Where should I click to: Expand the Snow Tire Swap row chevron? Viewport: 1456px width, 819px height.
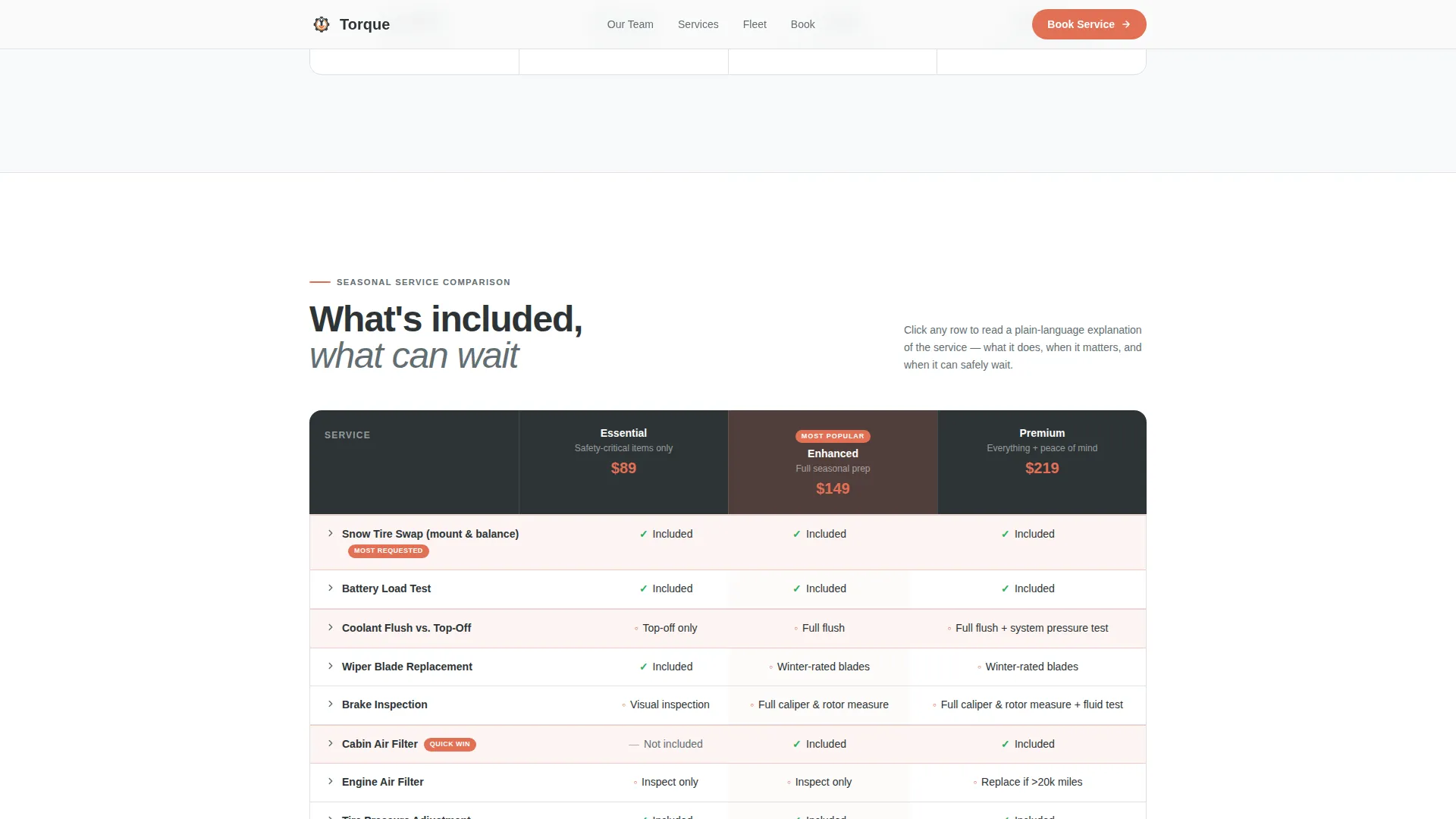[x=331, y=534]
